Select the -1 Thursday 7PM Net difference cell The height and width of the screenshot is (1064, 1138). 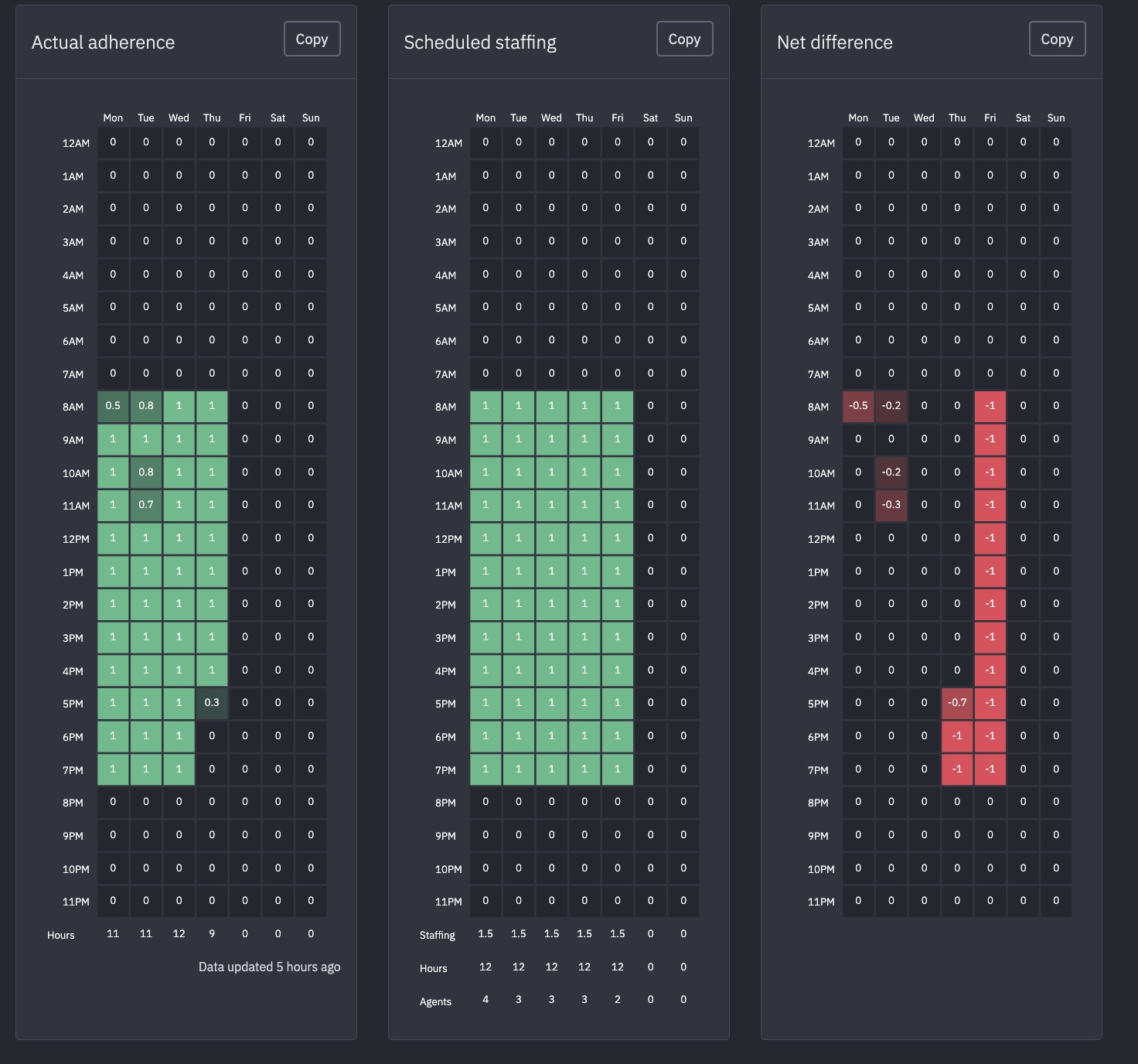[957, 769]
